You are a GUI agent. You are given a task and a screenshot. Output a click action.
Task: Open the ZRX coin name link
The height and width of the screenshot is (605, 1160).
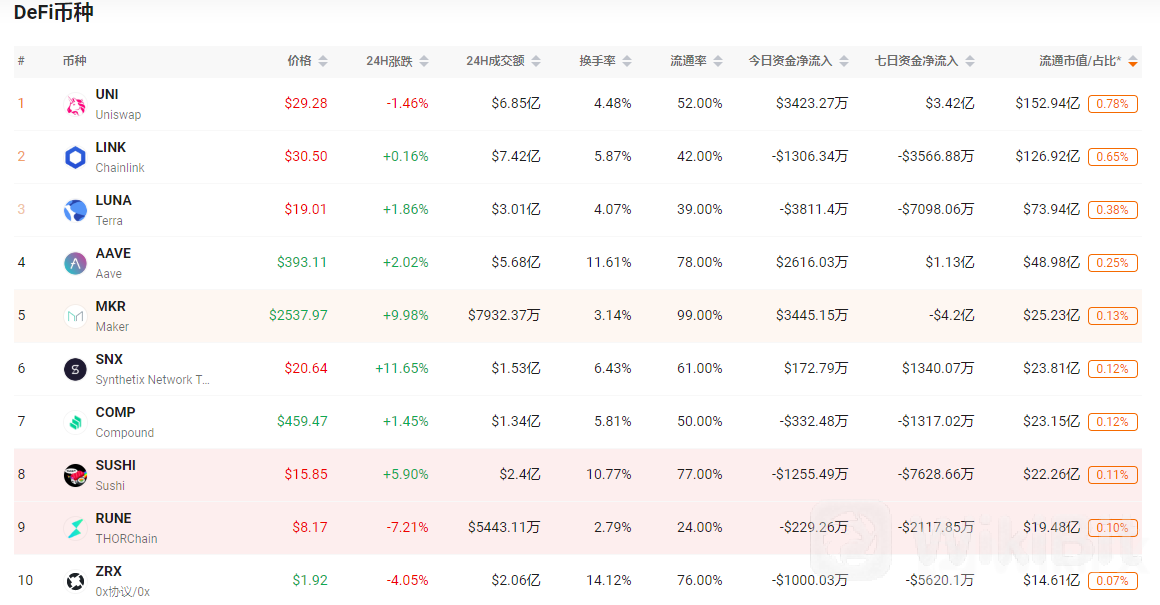point(109,572)
